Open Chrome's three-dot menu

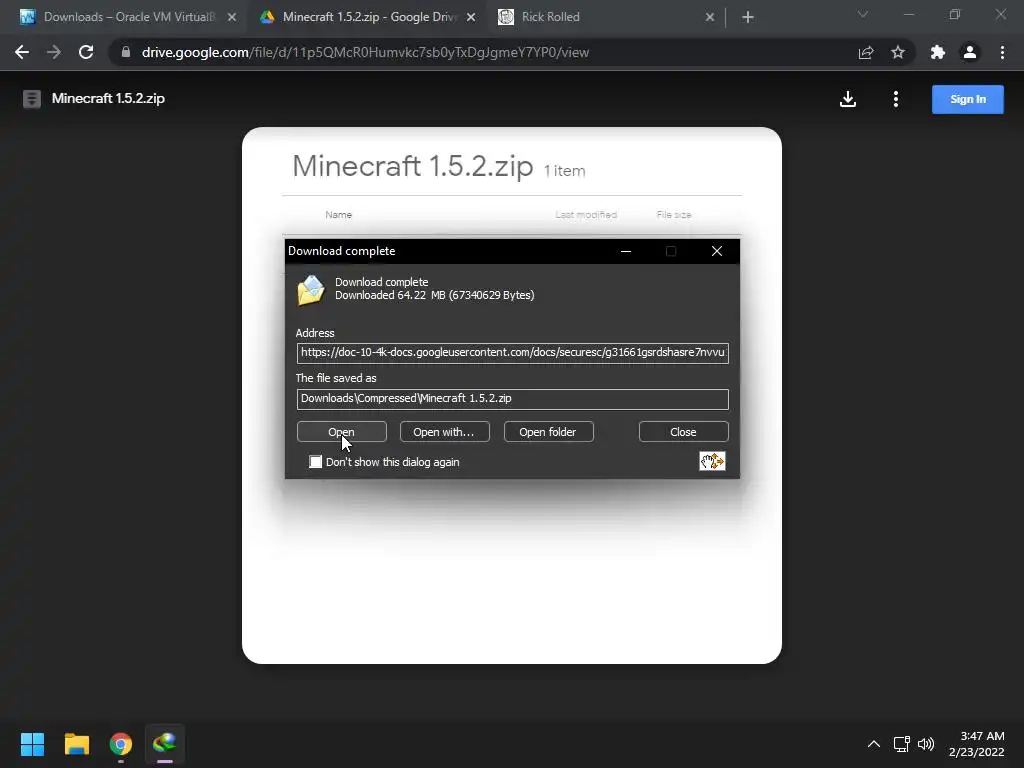1002,52
